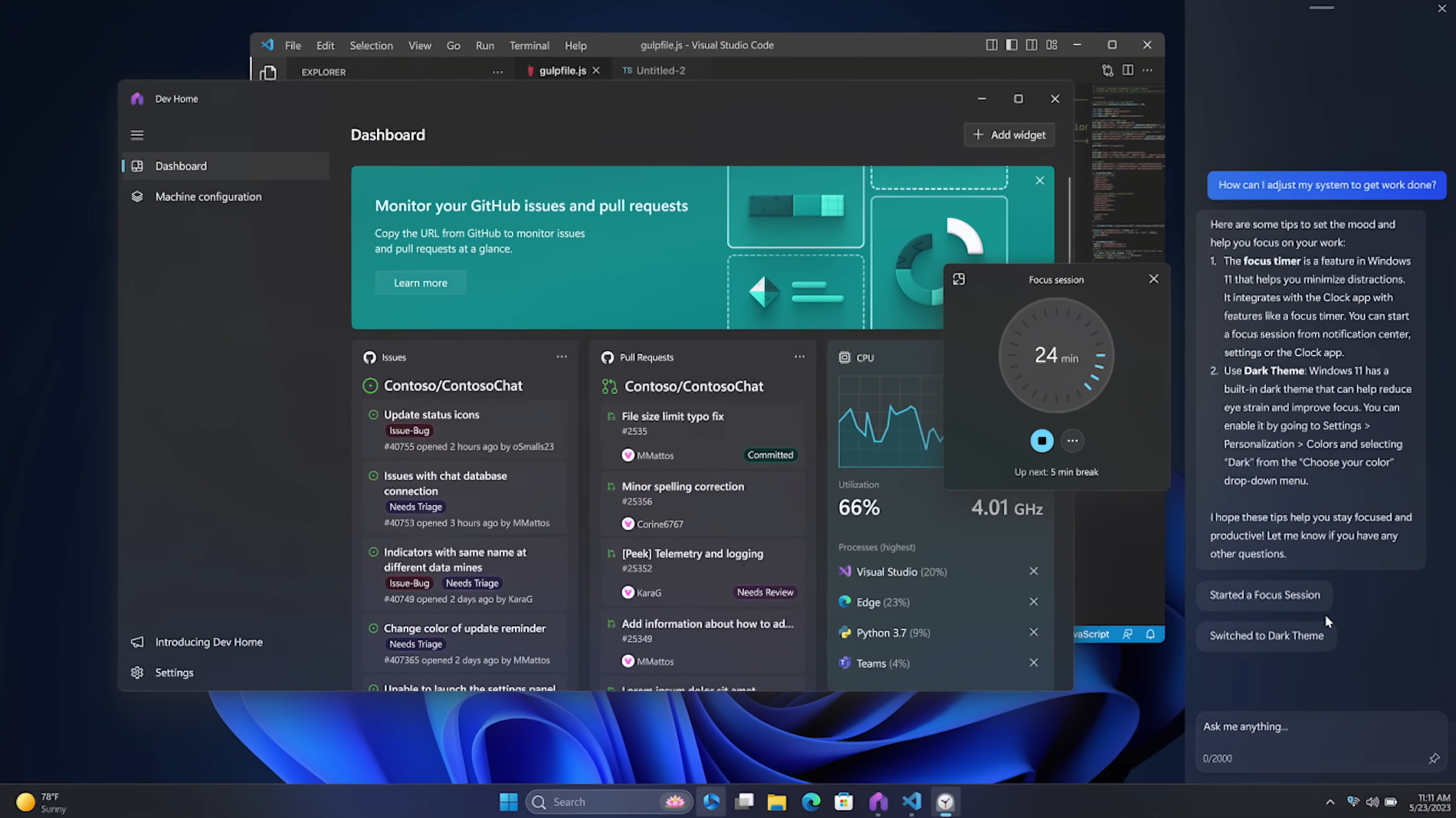Open the Split Editor icon in VS Code
Screen dimensions: 1456x818
tap(1127, 70)
